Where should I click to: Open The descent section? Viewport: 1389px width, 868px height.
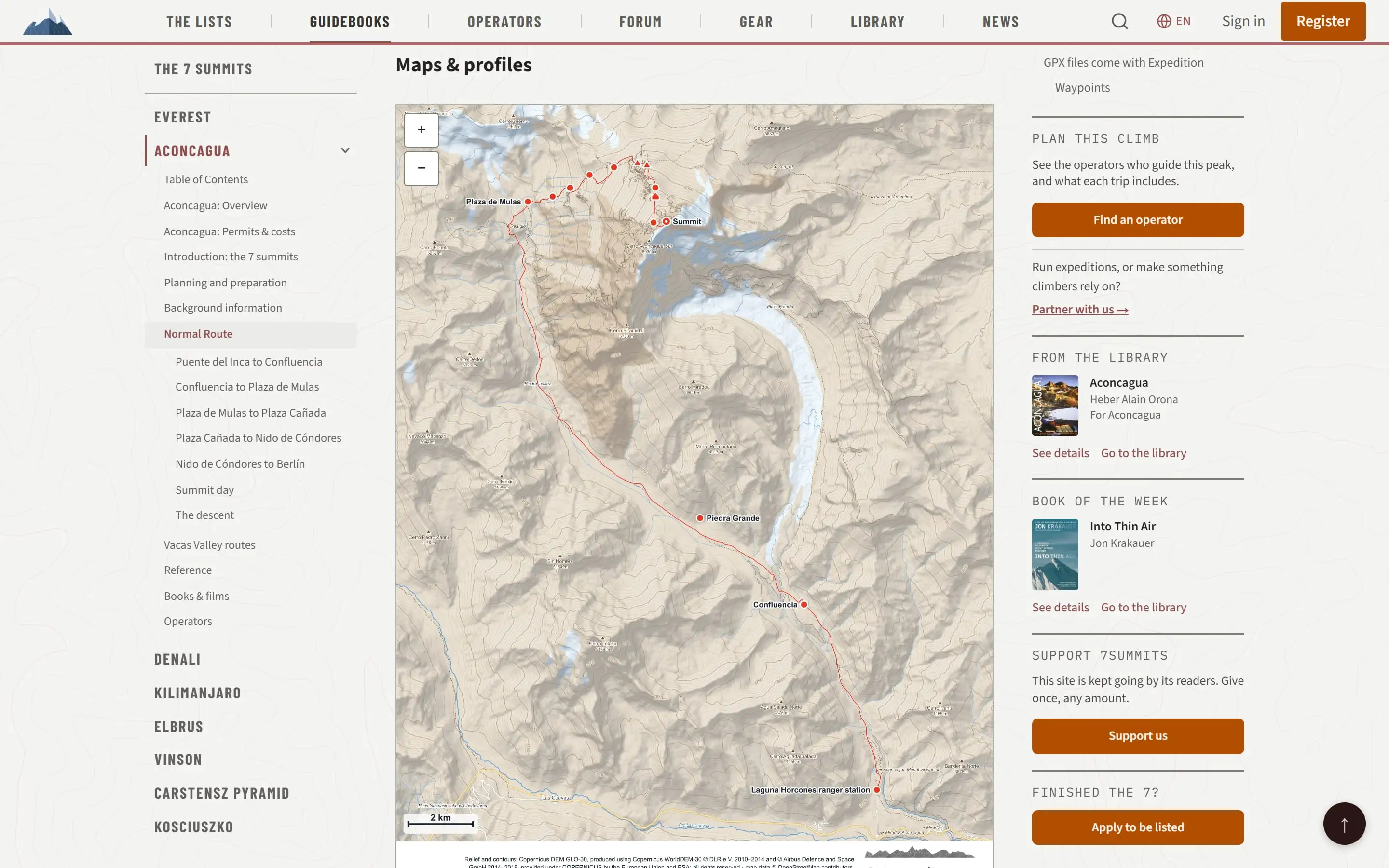click(204, 515)
